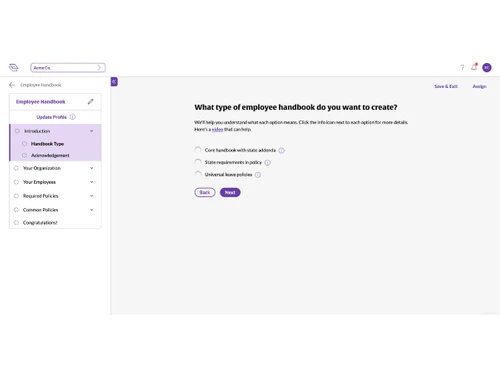Click status circle beside Handbook Type

tap(24, 144)
